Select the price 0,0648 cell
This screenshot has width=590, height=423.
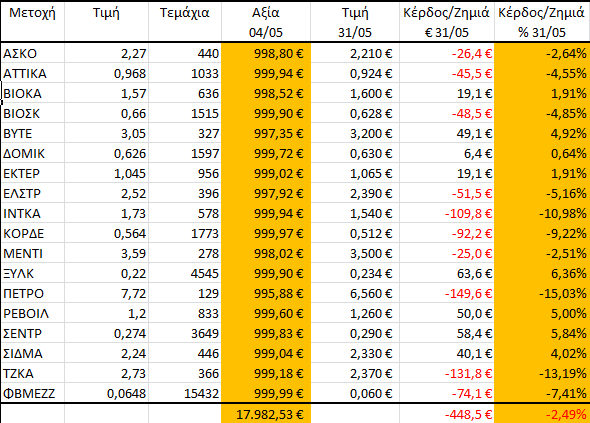(106, 393)
